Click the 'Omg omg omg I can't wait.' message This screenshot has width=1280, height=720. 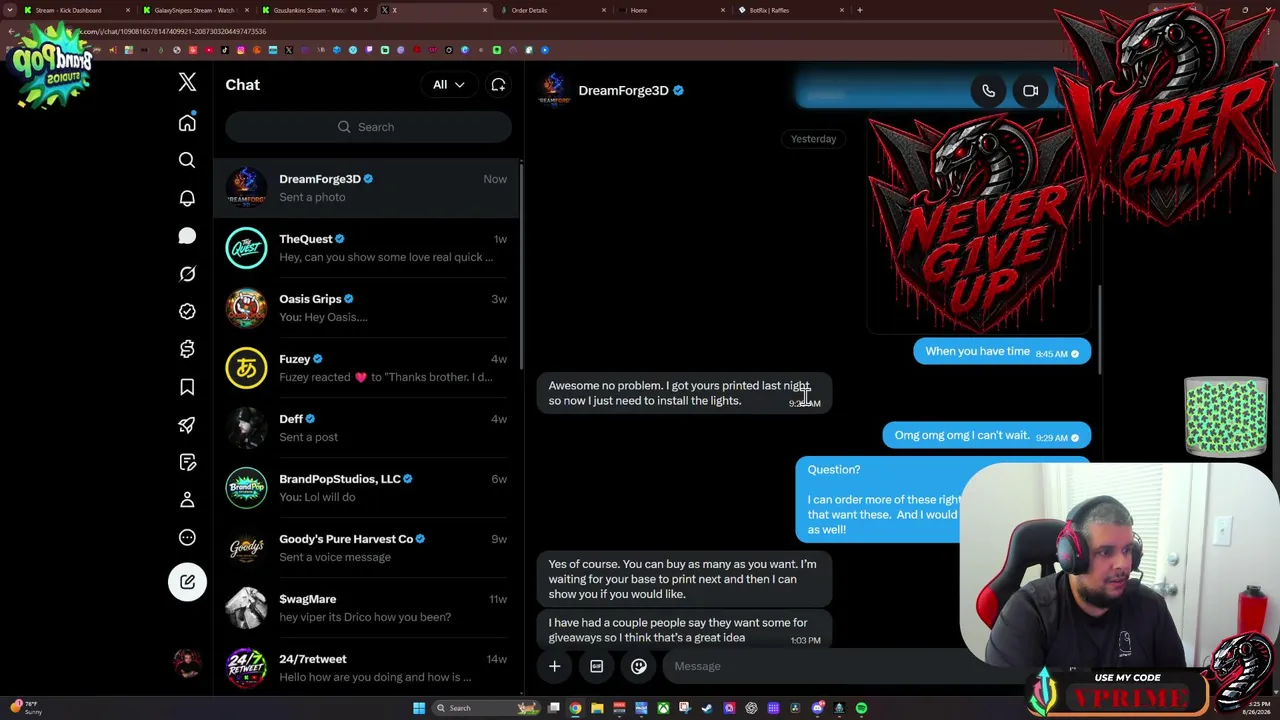986,436
